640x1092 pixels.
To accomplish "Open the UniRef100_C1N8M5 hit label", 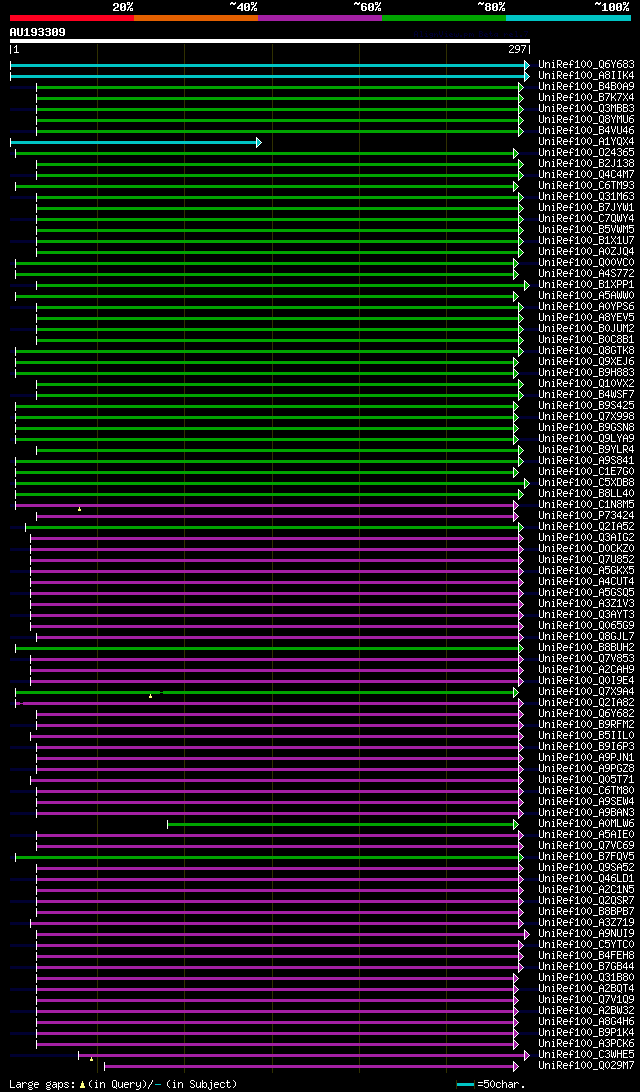I will click(586, 505).
